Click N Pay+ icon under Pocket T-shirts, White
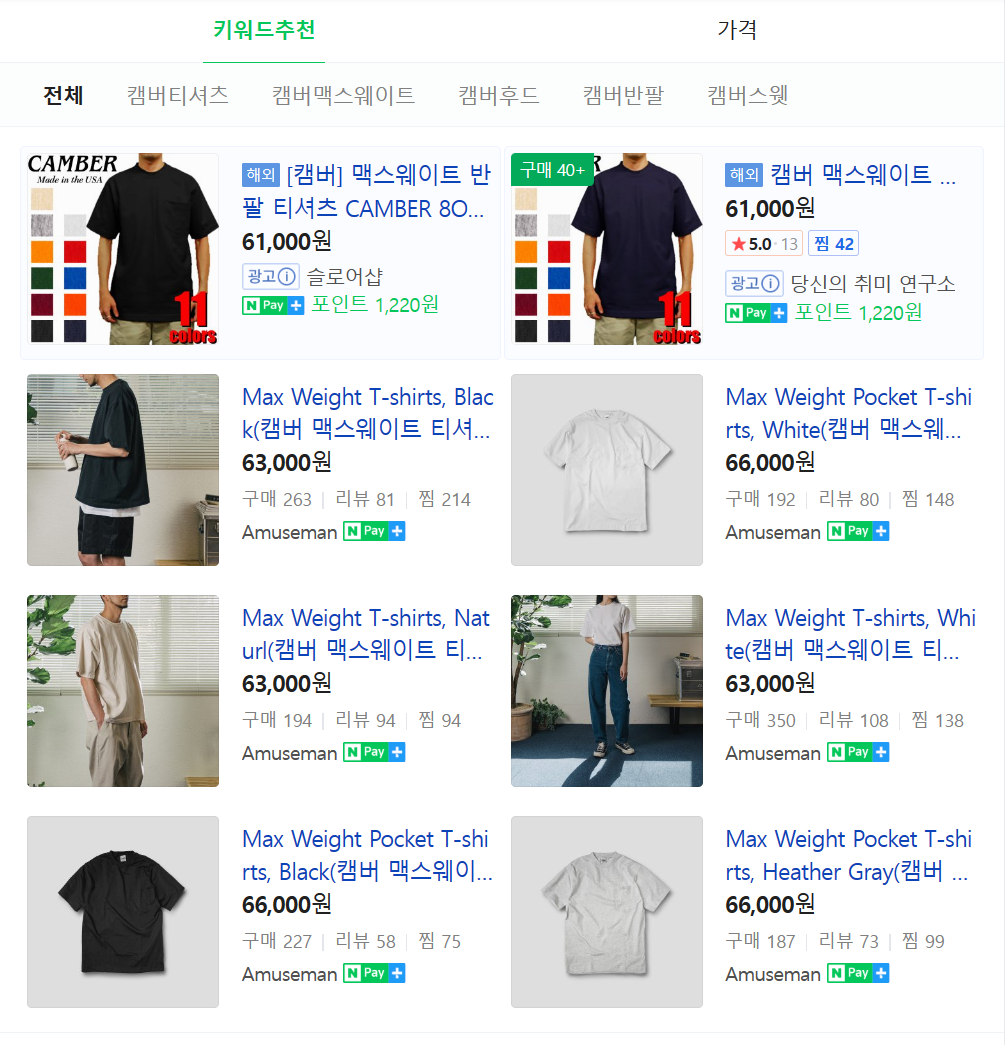The height and width of the screenshot is (1045, 1005). tap(858, 531)
